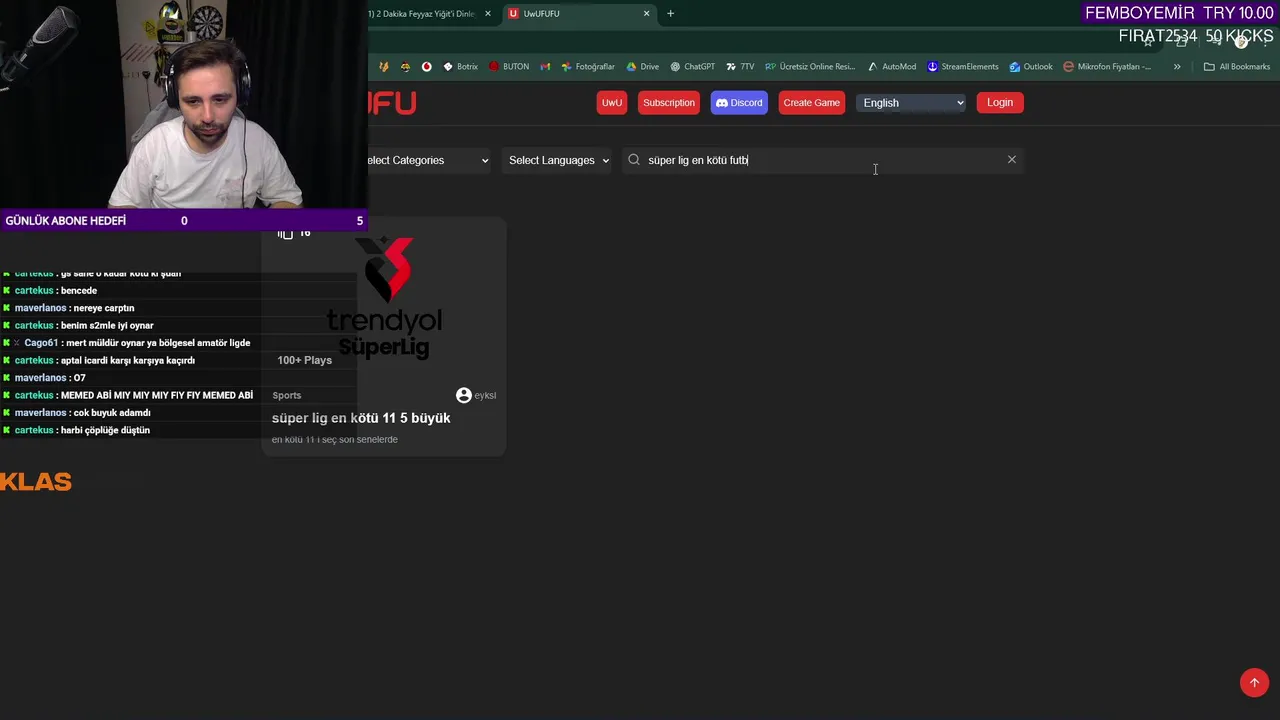Image resolution: width=1280 pixels, height=720 pixels.
Task: Open the Fotoğraflar bookmark
Action: click(x=588, y=67)
